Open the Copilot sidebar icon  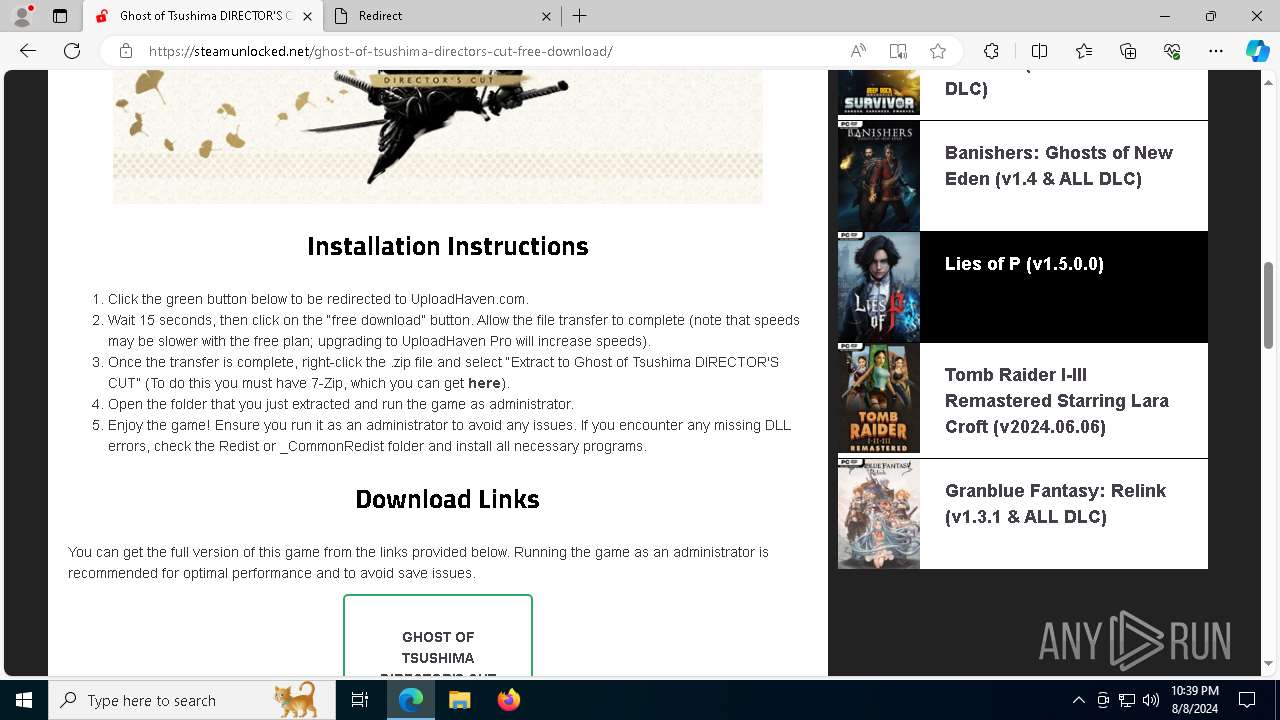click(1257, 51)
